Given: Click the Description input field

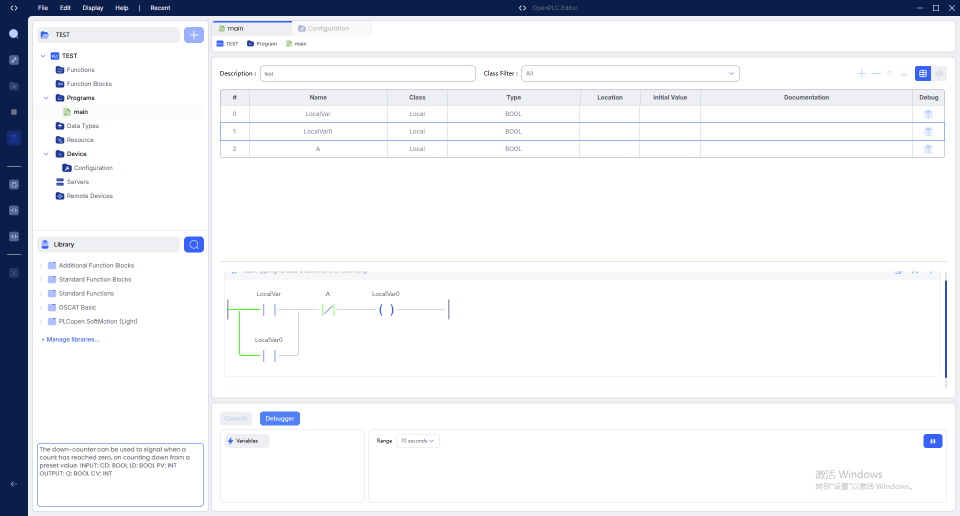Looking at the screenshot, I should coord(367,73).
